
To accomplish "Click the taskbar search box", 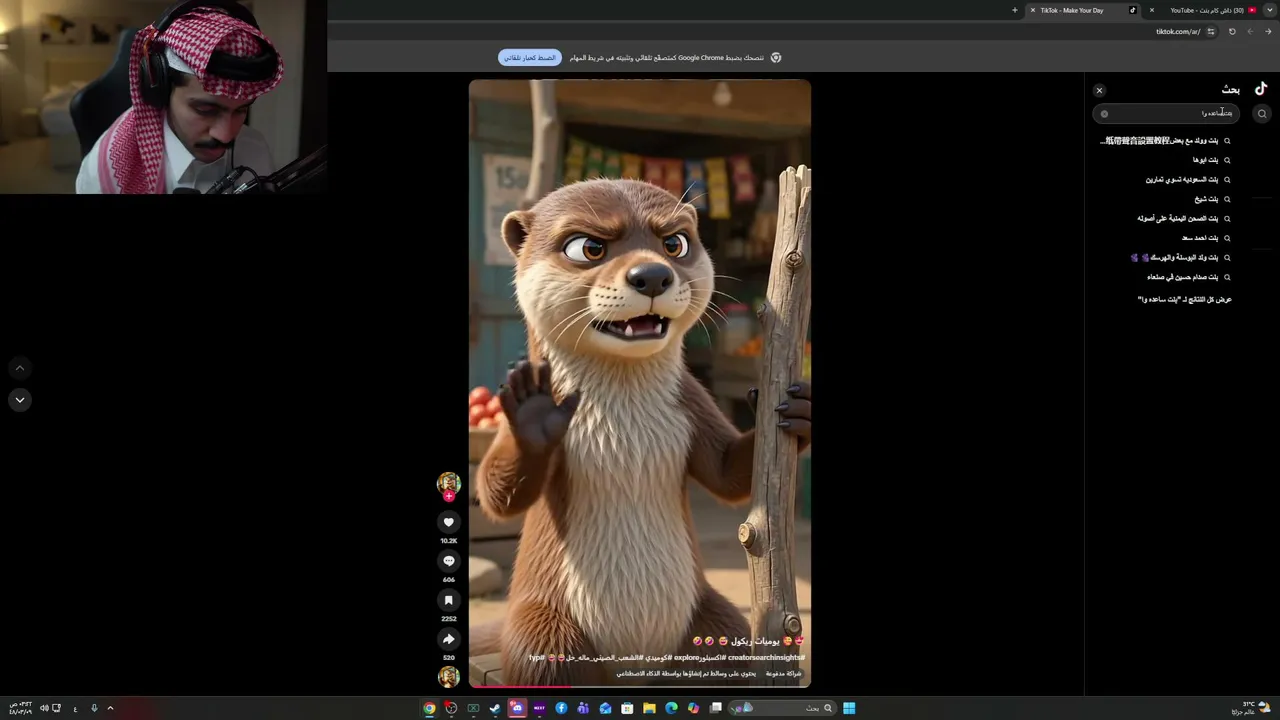I will 782,708.
